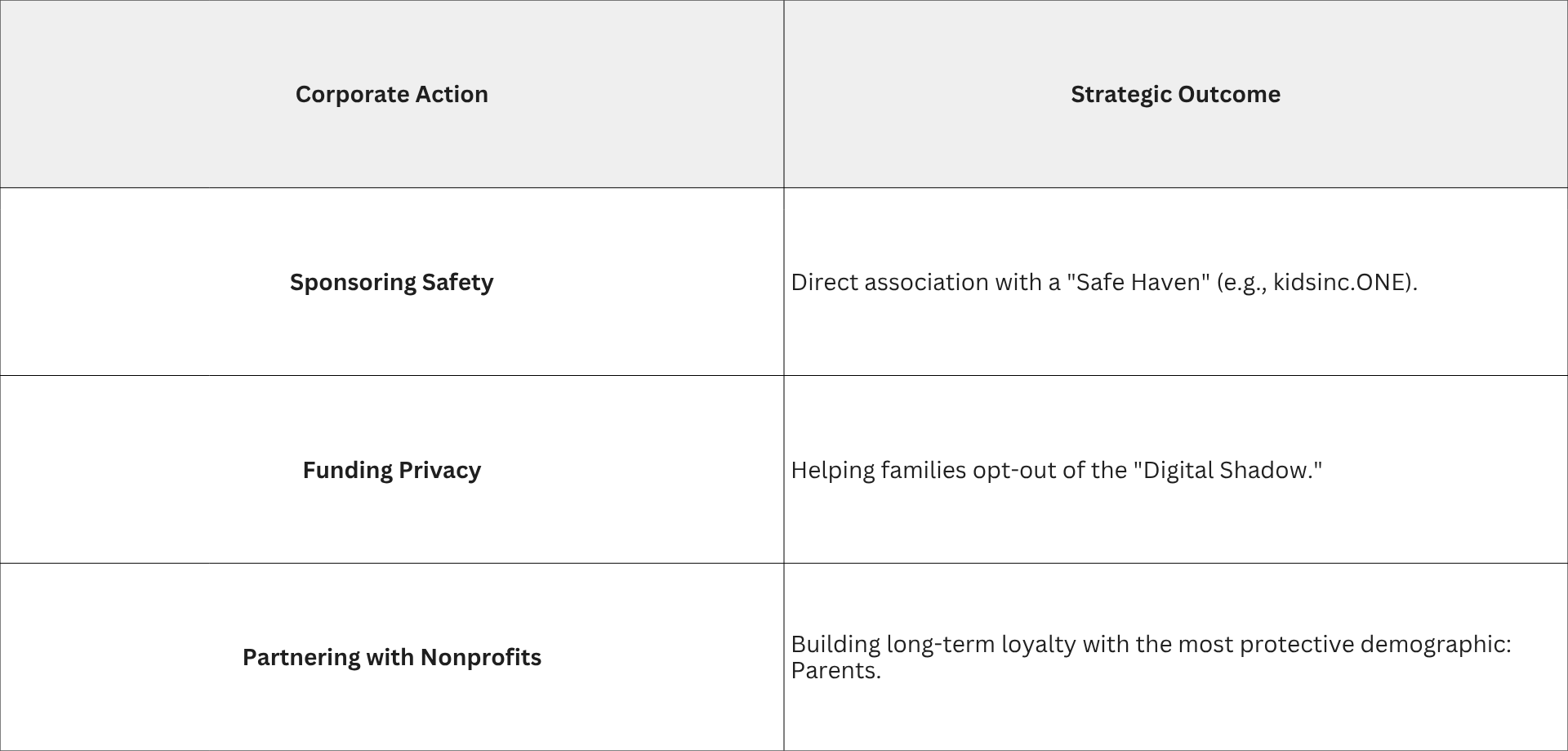Image resolution: width=1568 pixels, height=751 pixels.
Task: Click the word "Parents." on the last line
Action: tap(835, 671)
